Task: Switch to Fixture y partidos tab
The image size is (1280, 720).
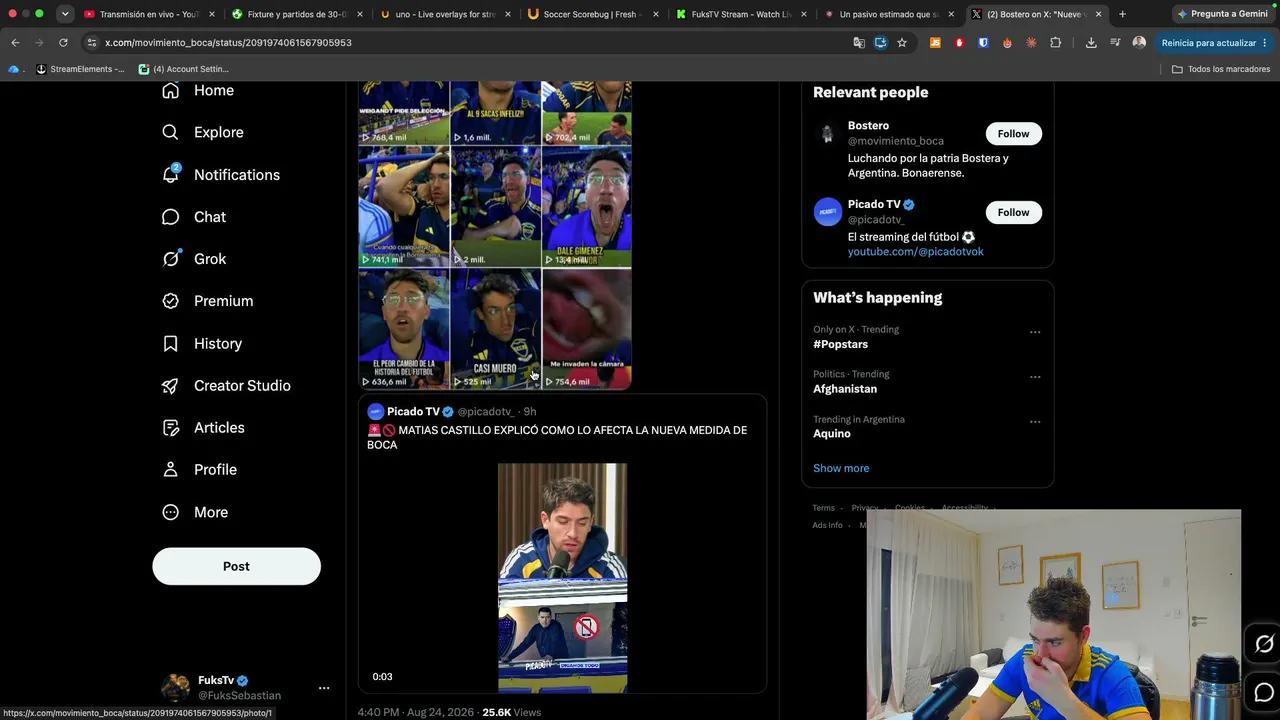Action: click(x=297, y=14)
